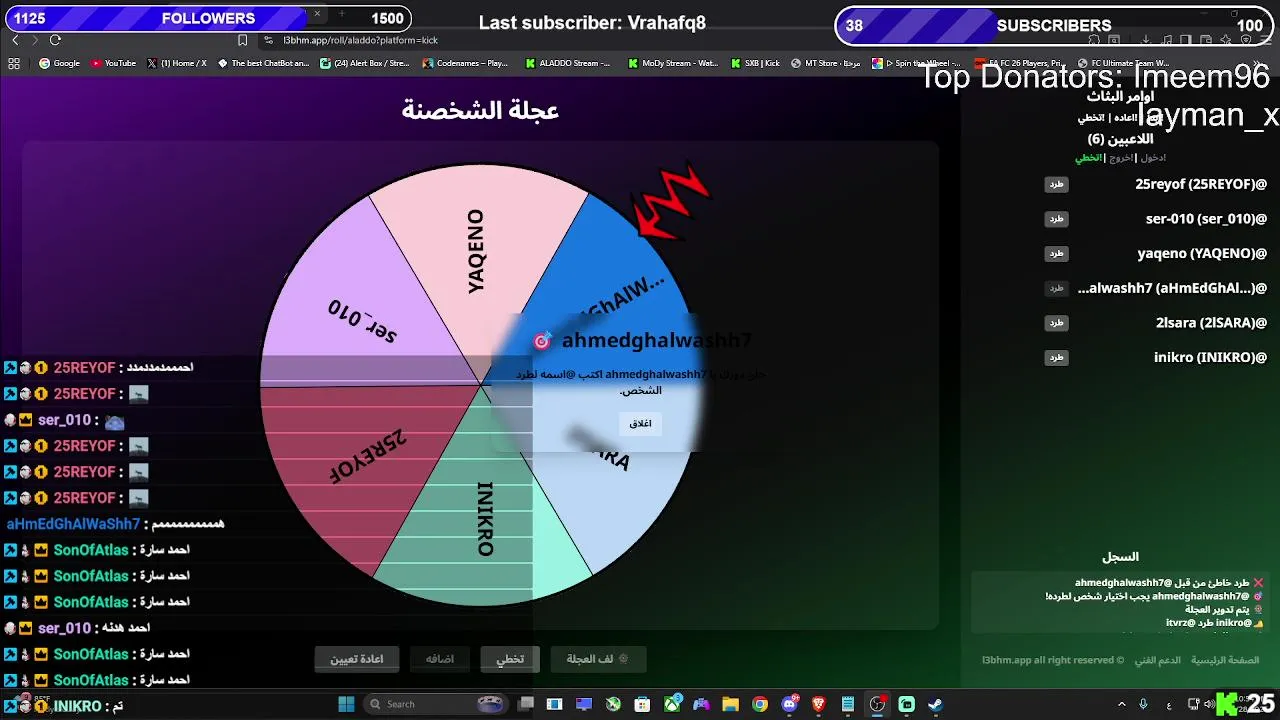Kick player ser-010 using طرد button

(1056, 219)
